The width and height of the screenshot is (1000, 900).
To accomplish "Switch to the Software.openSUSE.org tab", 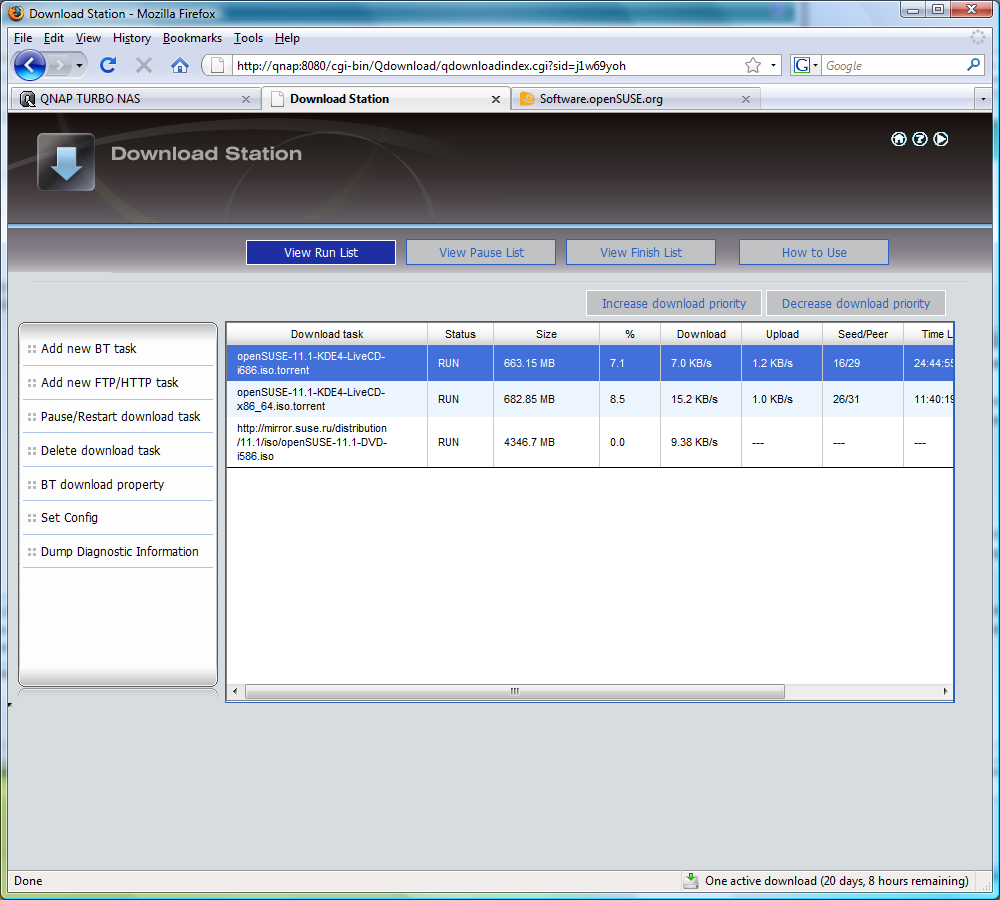I will pos(635,99).
